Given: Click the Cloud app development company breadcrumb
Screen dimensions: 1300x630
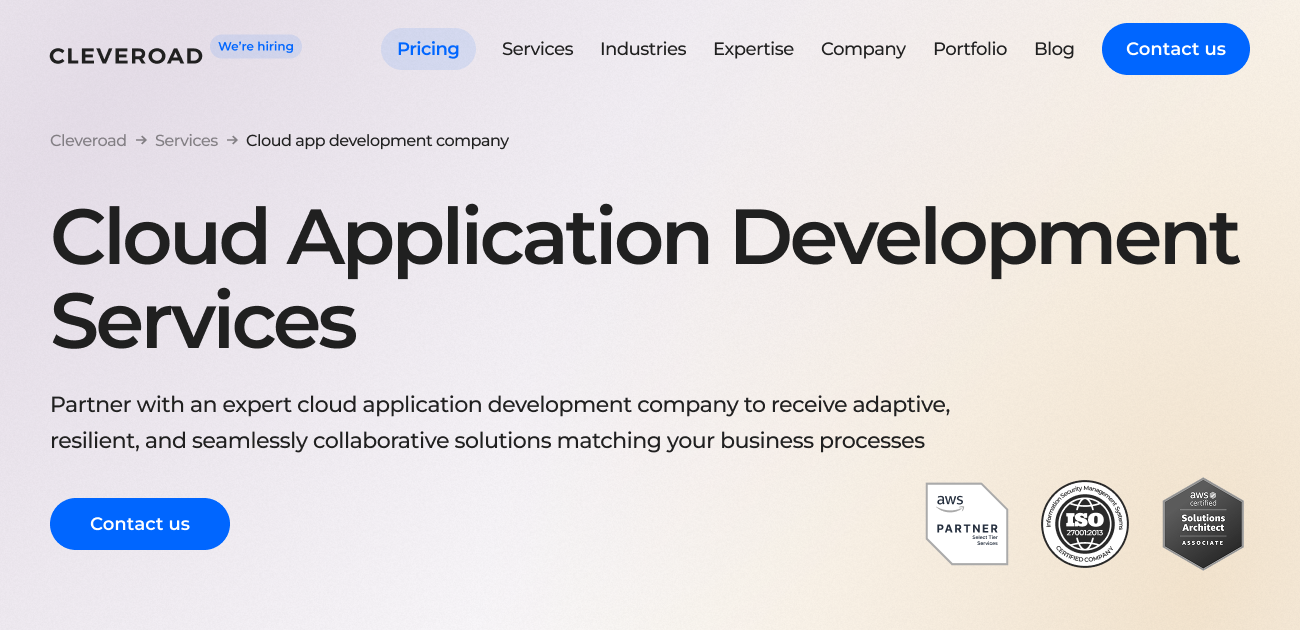Looking at the screenshot, I should click(377, 141).
